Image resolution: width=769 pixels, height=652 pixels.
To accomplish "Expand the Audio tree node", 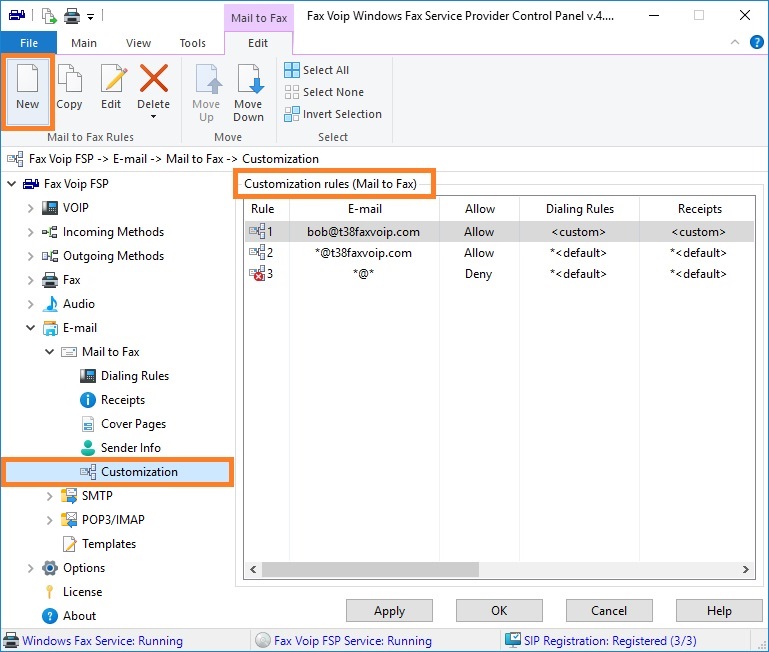I will [x=30, y=304].
